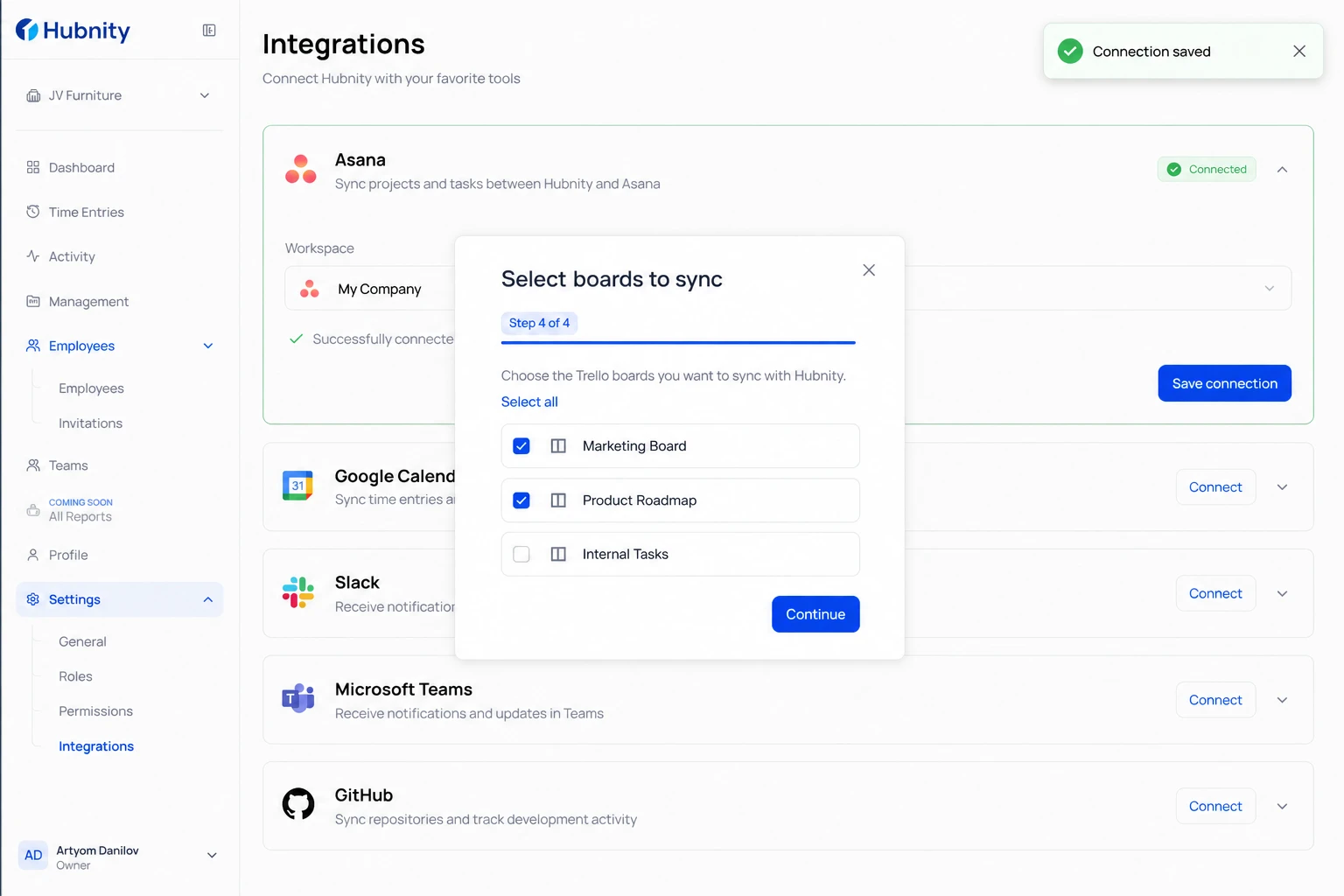The width and height of the screenshot is (1344, 896).
Task: Open Roles settings
Action: (x=75, y=676)
